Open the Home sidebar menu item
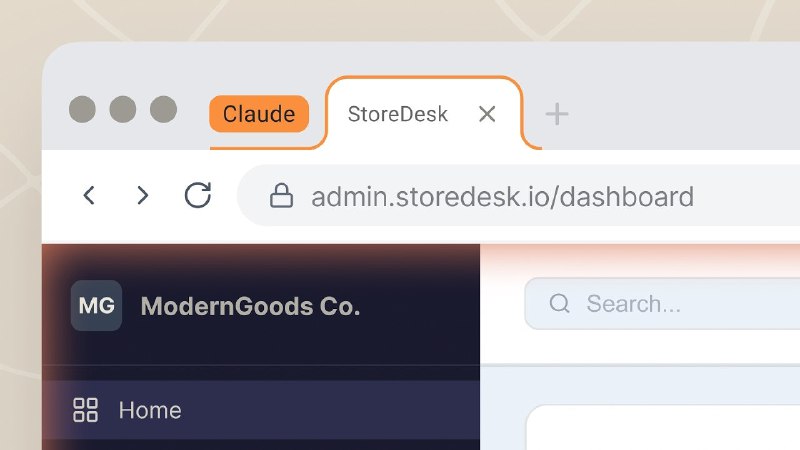 261,410
